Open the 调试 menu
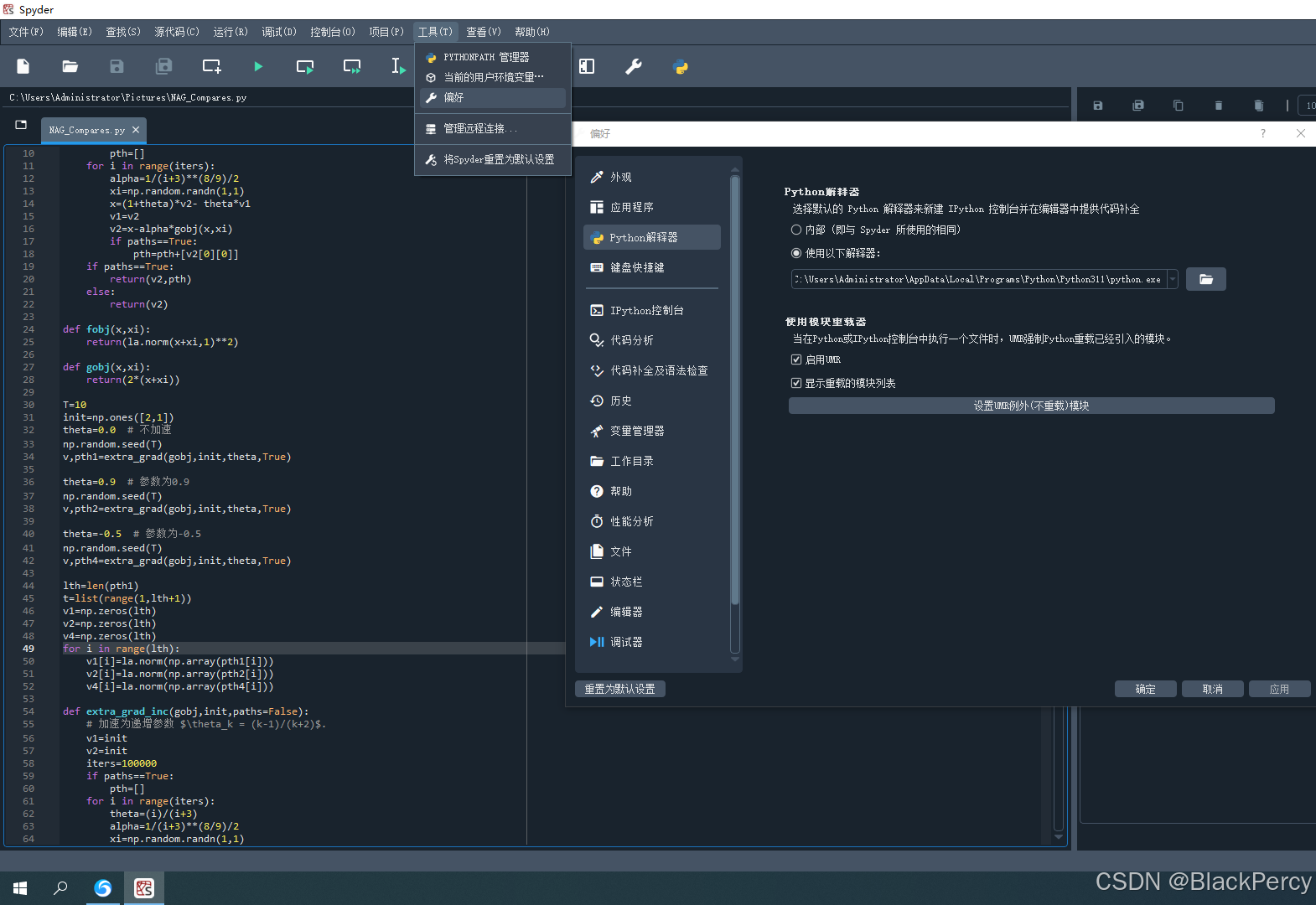The width and height of the screenshot is (1316, 905). pyautogui.click(x=279, y=32)
